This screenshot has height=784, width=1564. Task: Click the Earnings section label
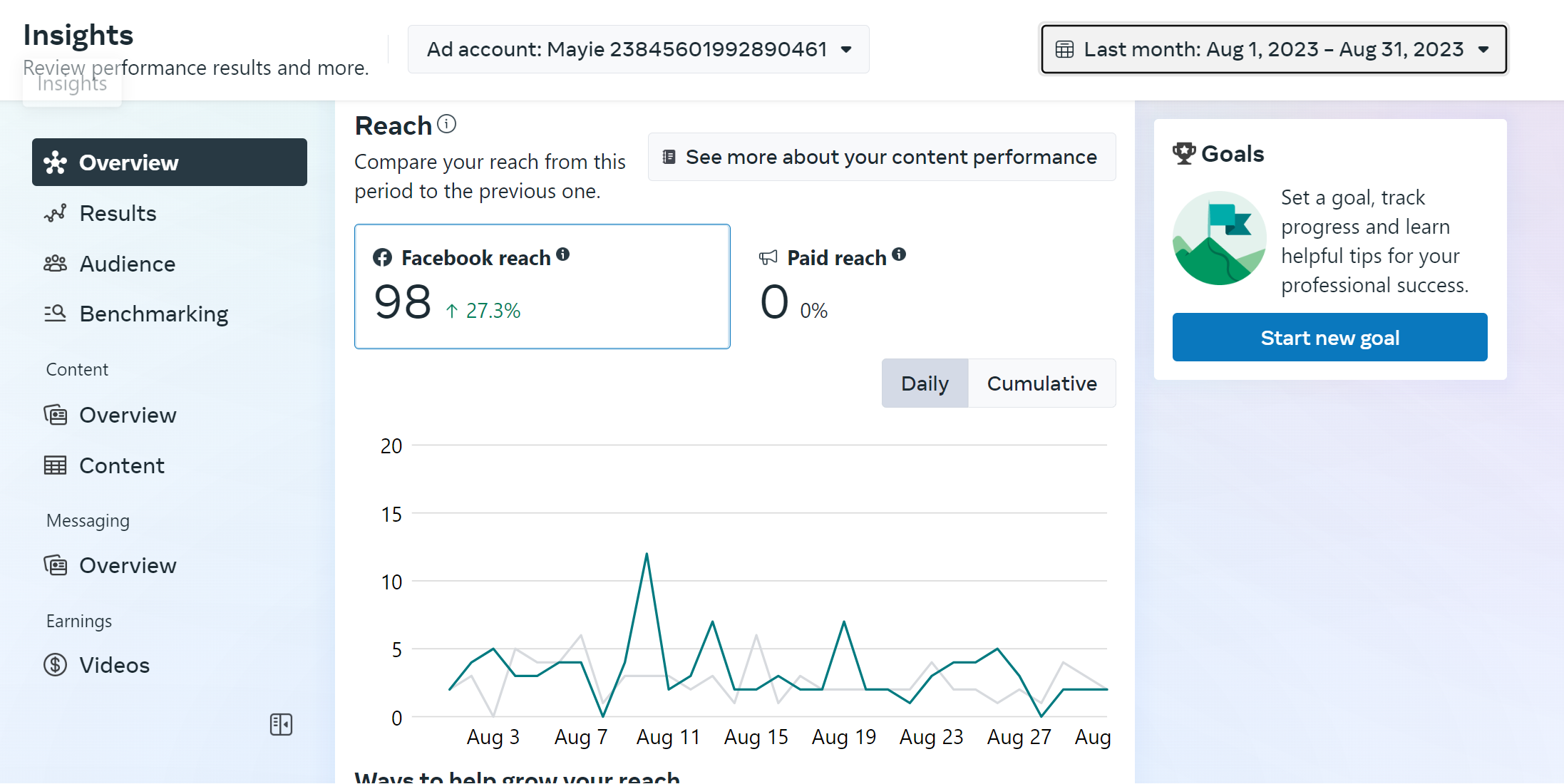point(79,621)
